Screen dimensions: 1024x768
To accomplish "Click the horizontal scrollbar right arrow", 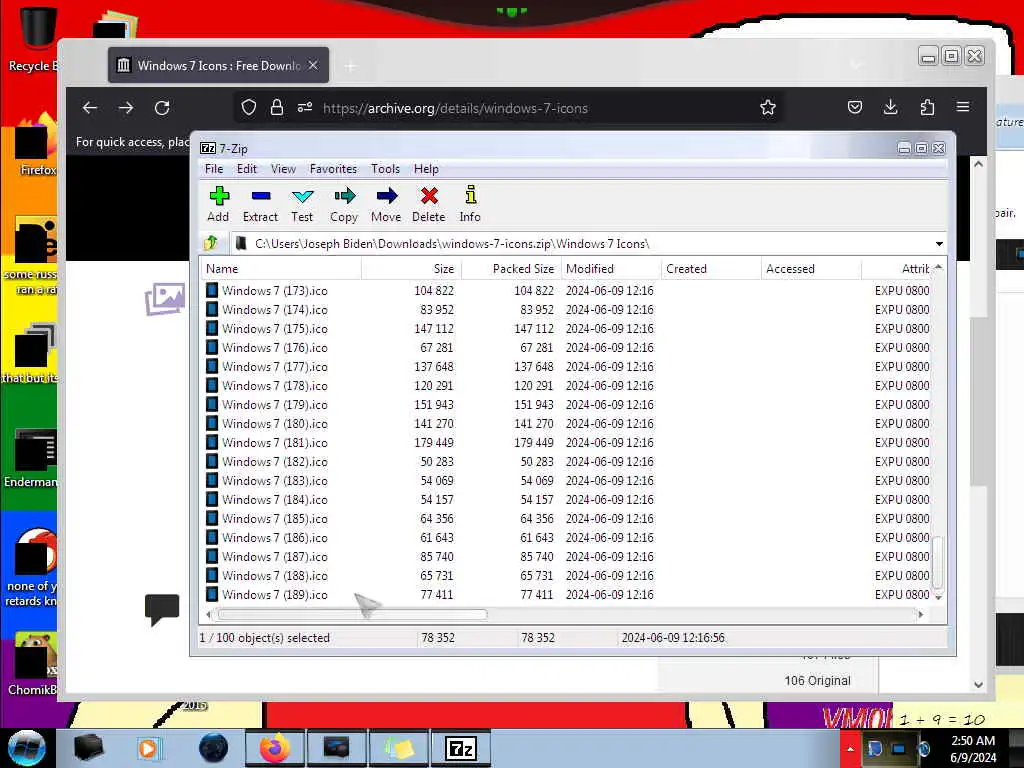I will coord(921,615).
